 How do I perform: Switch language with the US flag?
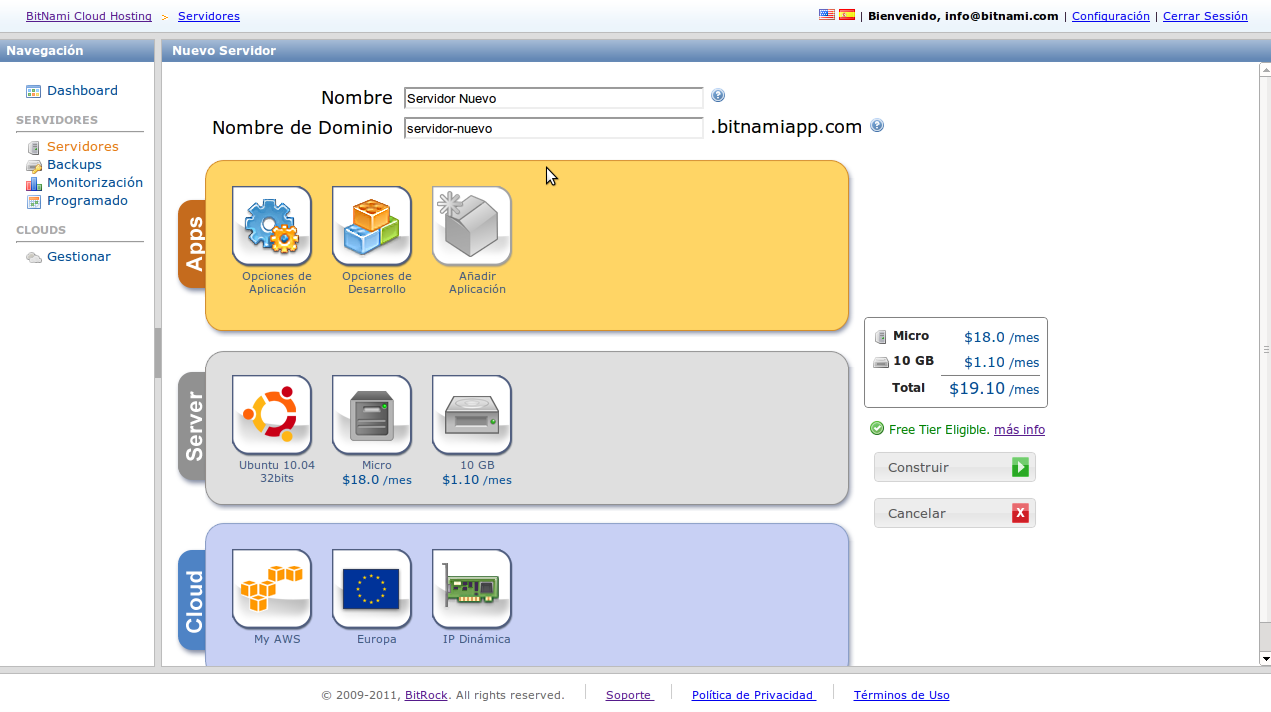827,15
